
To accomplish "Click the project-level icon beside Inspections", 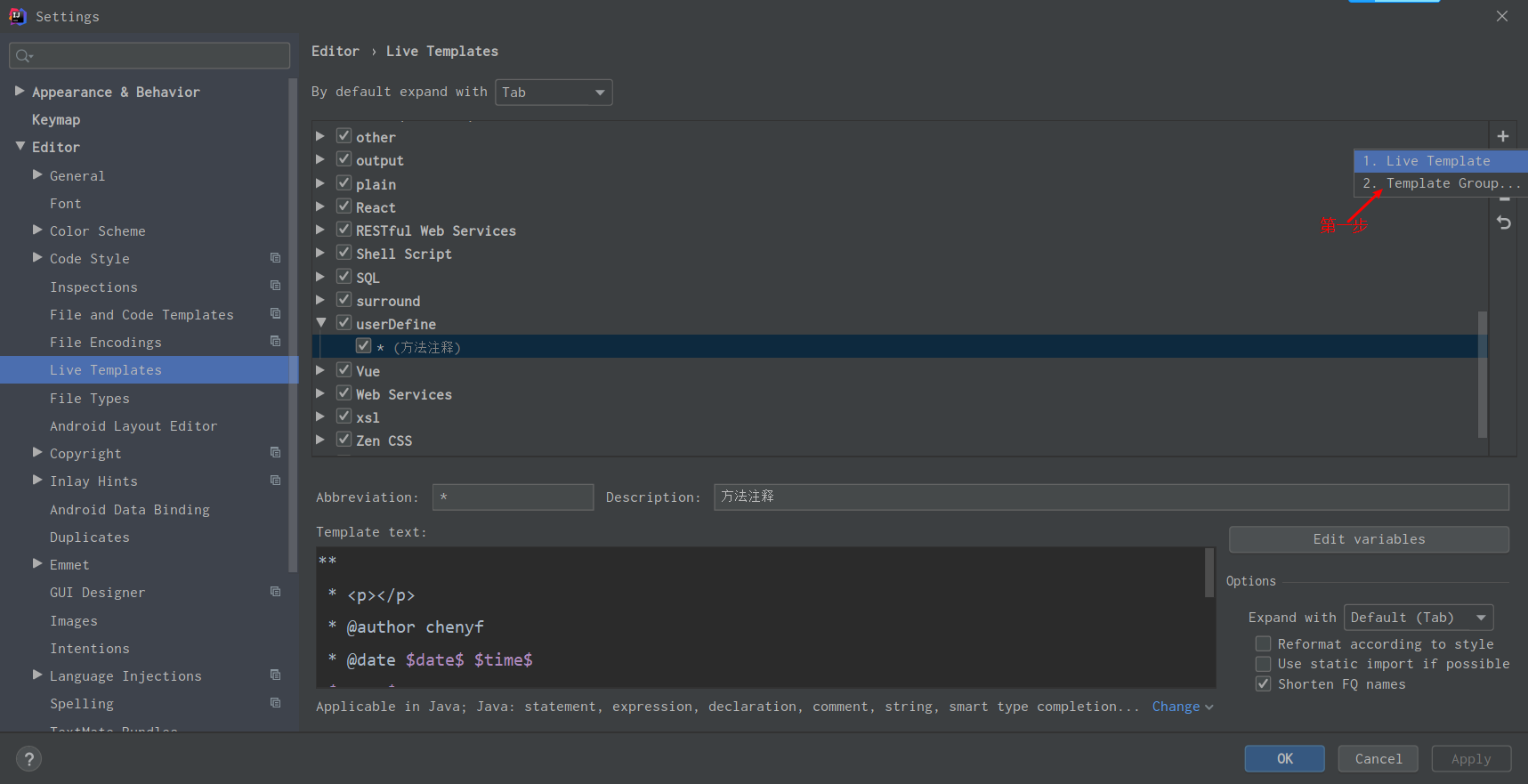I will 276,286.
